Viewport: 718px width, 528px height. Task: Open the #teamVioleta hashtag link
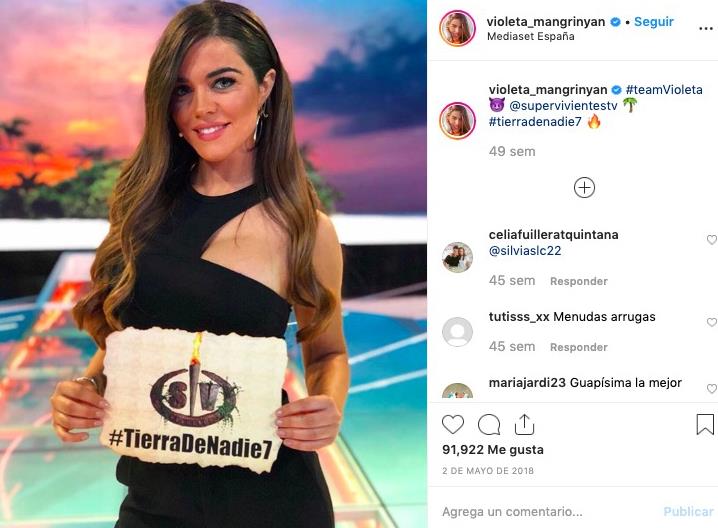(x=664, y=89)
